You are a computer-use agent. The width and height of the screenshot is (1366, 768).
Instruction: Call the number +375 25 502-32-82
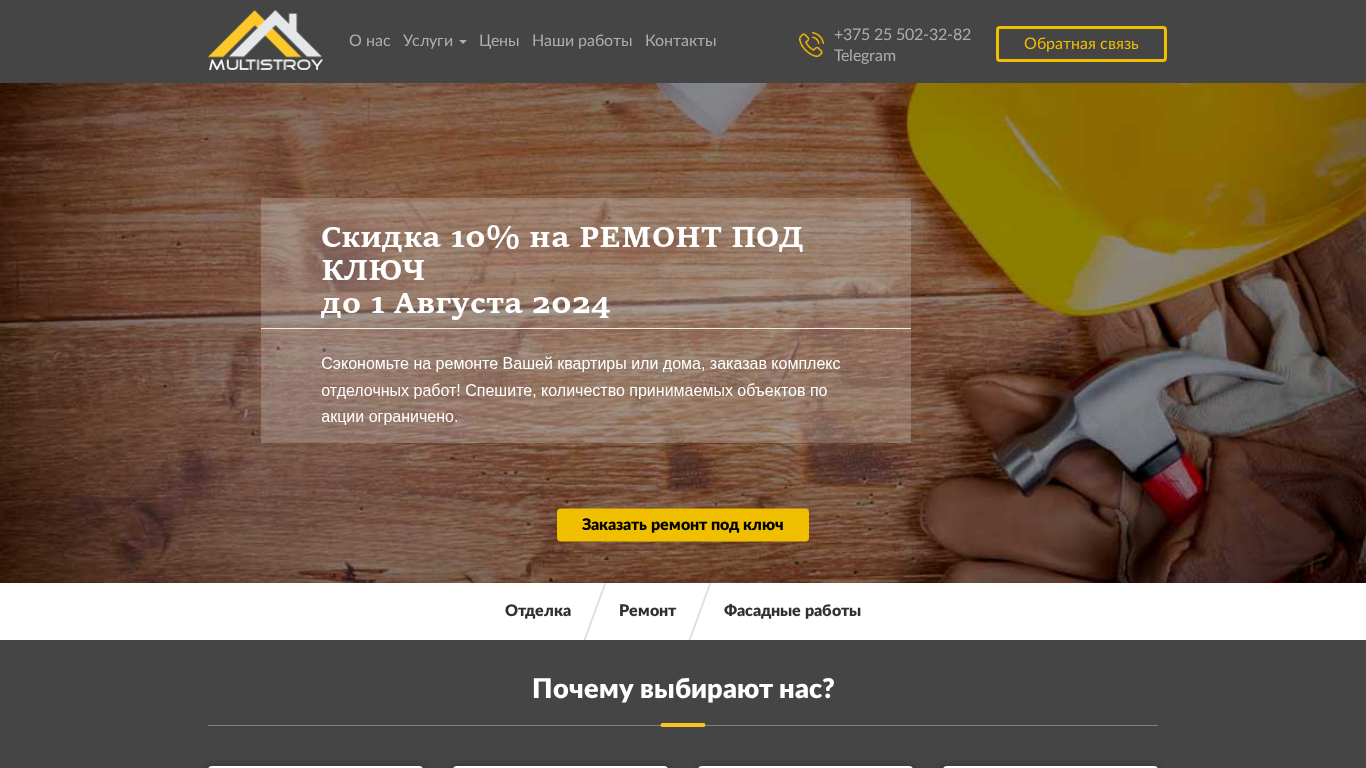(902, 34)
